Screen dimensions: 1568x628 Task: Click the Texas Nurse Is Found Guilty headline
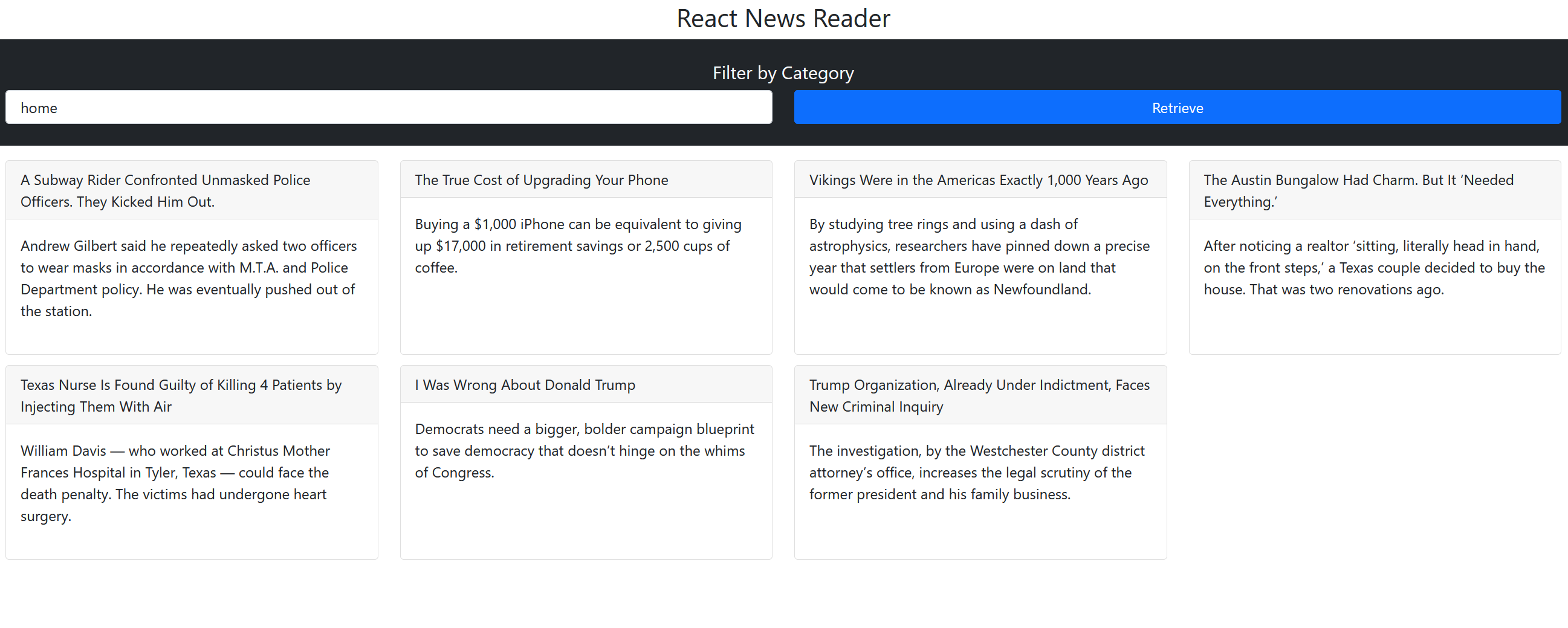click(x=181, y=395)
